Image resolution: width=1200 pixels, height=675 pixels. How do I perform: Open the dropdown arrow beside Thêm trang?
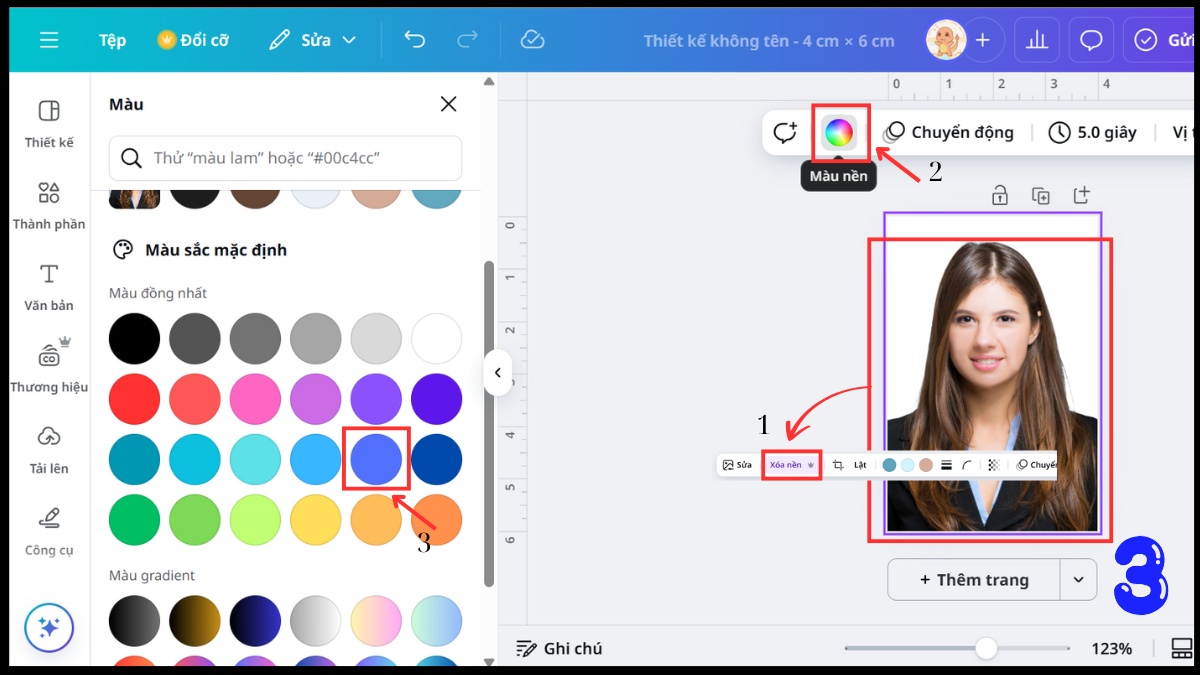1078,579
